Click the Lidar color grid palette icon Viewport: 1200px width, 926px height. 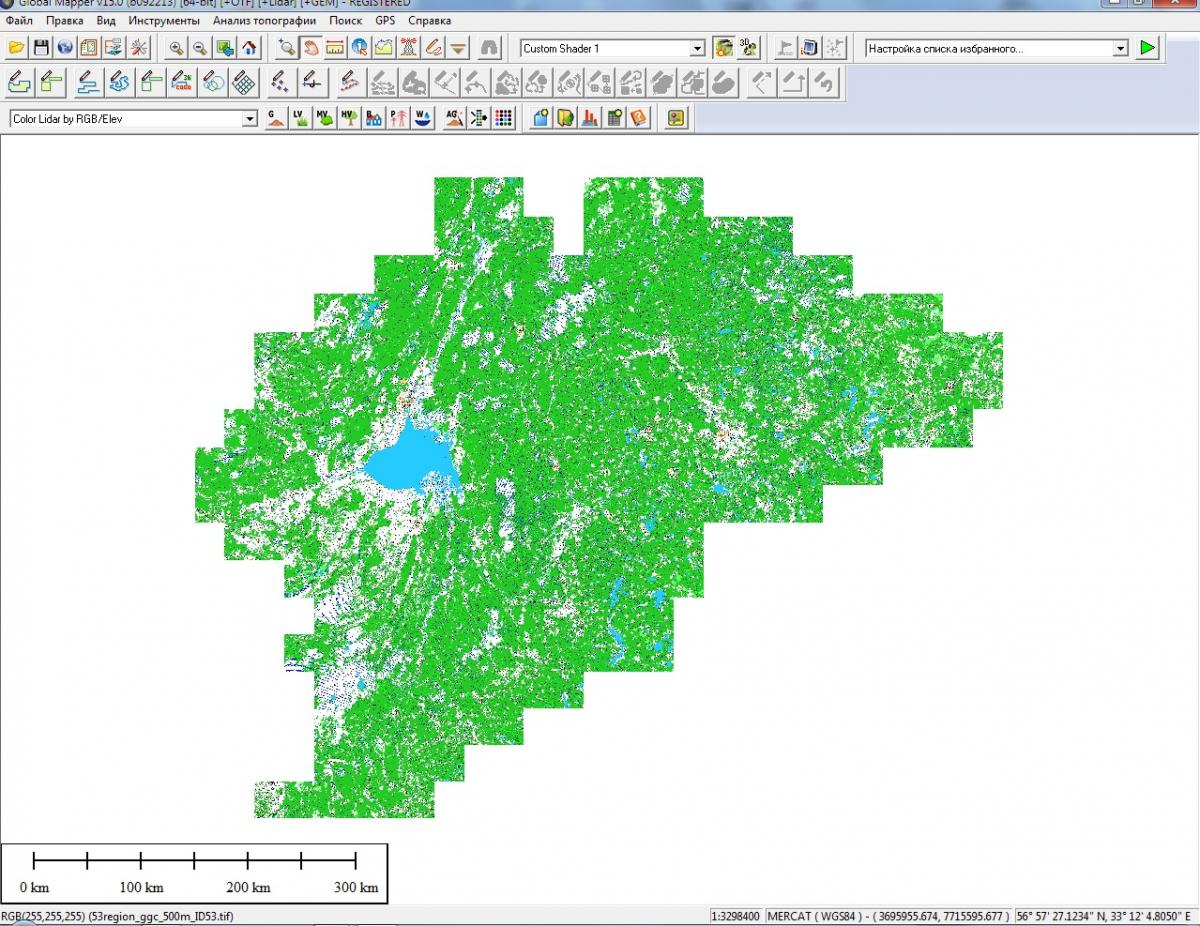tap(504, 118)
